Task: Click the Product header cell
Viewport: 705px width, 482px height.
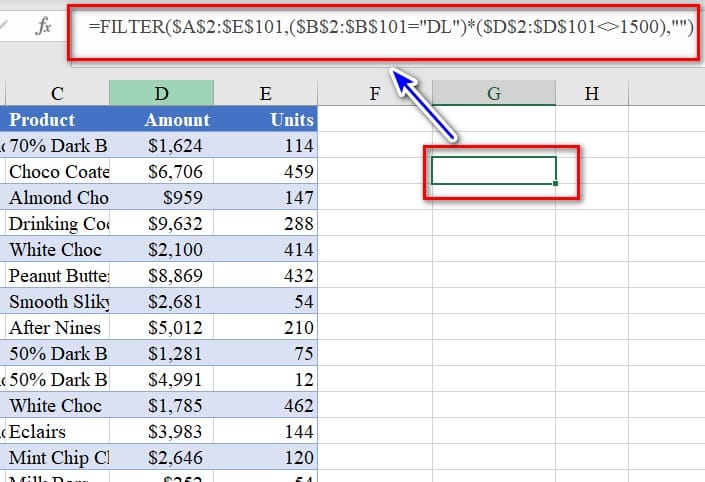Action: 58,119
